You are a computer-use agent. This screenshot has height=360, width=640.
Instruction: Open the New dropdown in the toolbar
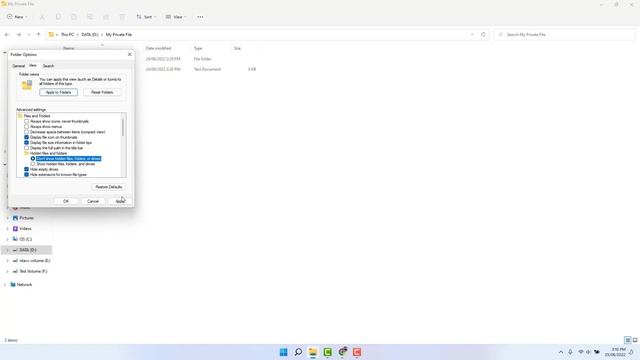pos(17,17)
